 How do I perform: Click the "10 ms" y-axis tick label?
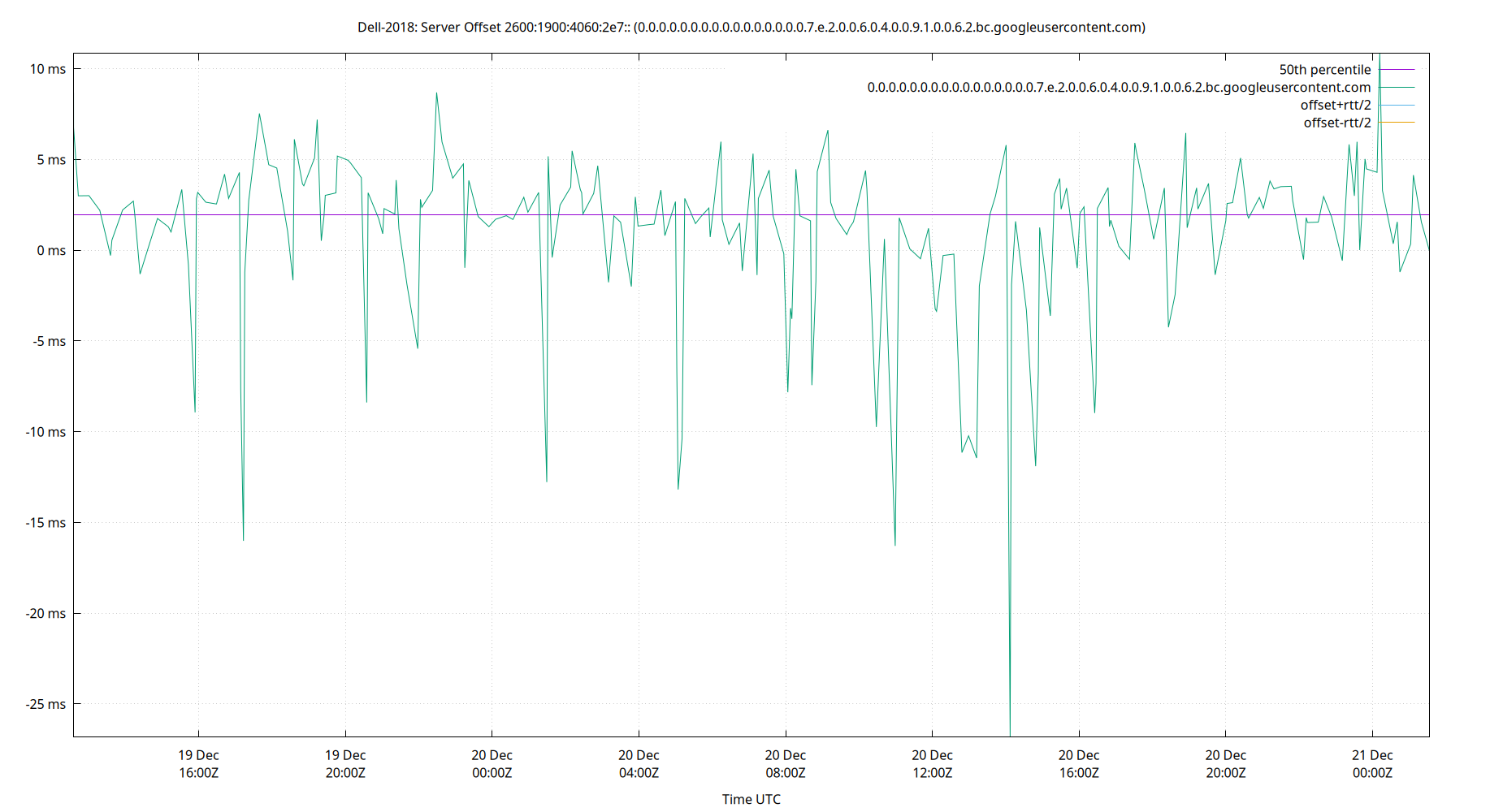tap(49, 69)
